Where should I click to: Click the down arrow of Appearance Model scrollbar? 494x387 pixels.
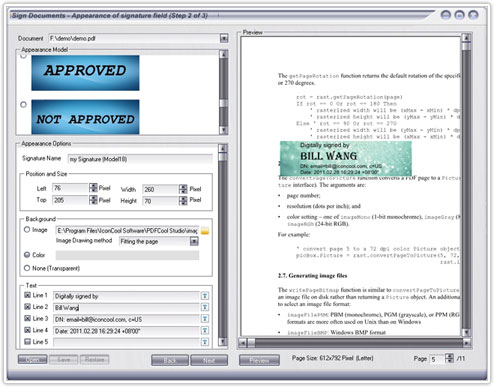click(224, 130)
